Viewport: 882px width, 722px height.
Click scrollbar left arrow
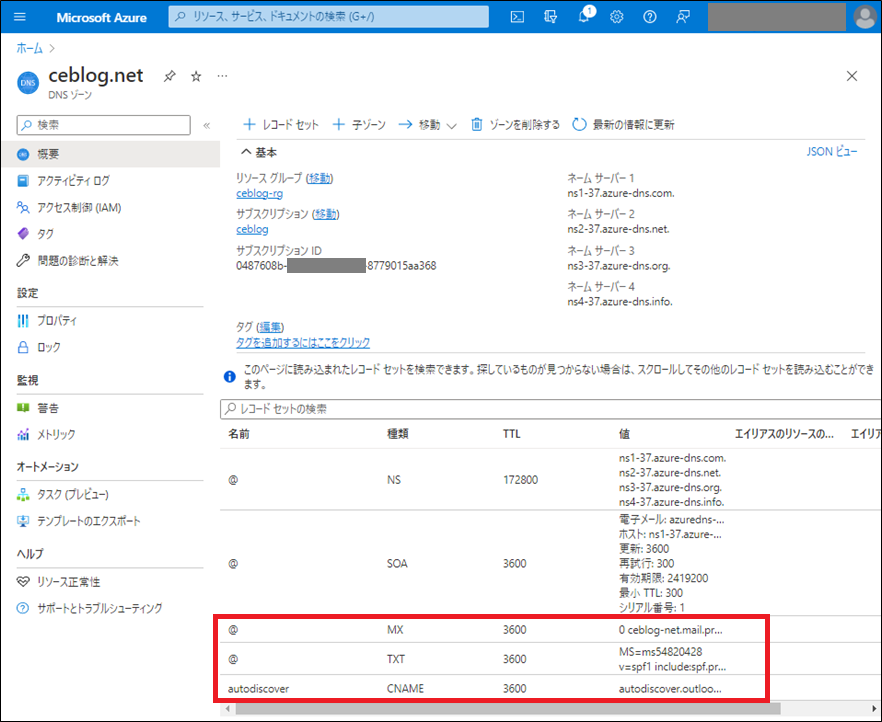point(227,709)
